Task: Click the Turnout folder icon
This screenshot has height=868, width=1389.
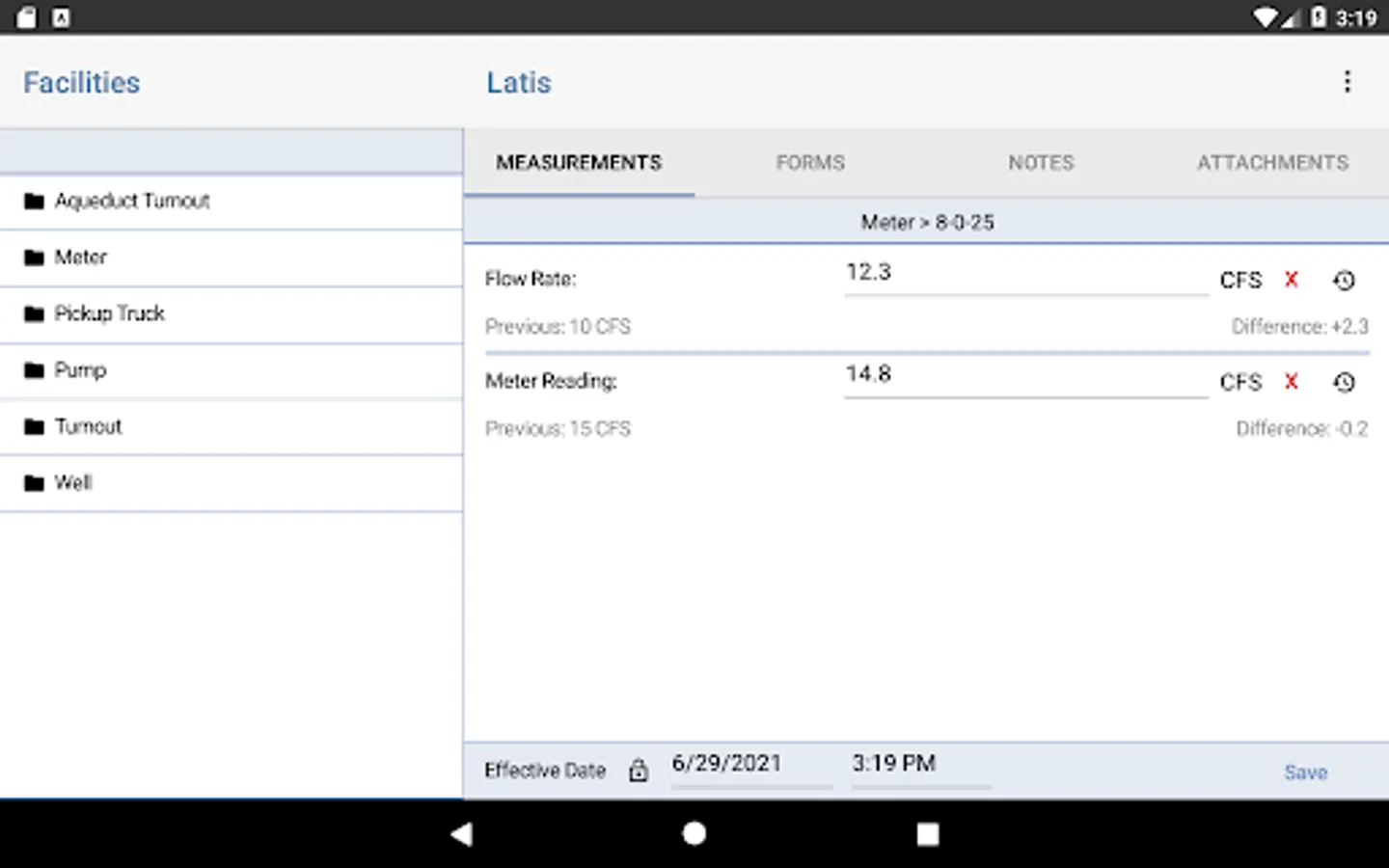Action: click(x=35, y=427)
